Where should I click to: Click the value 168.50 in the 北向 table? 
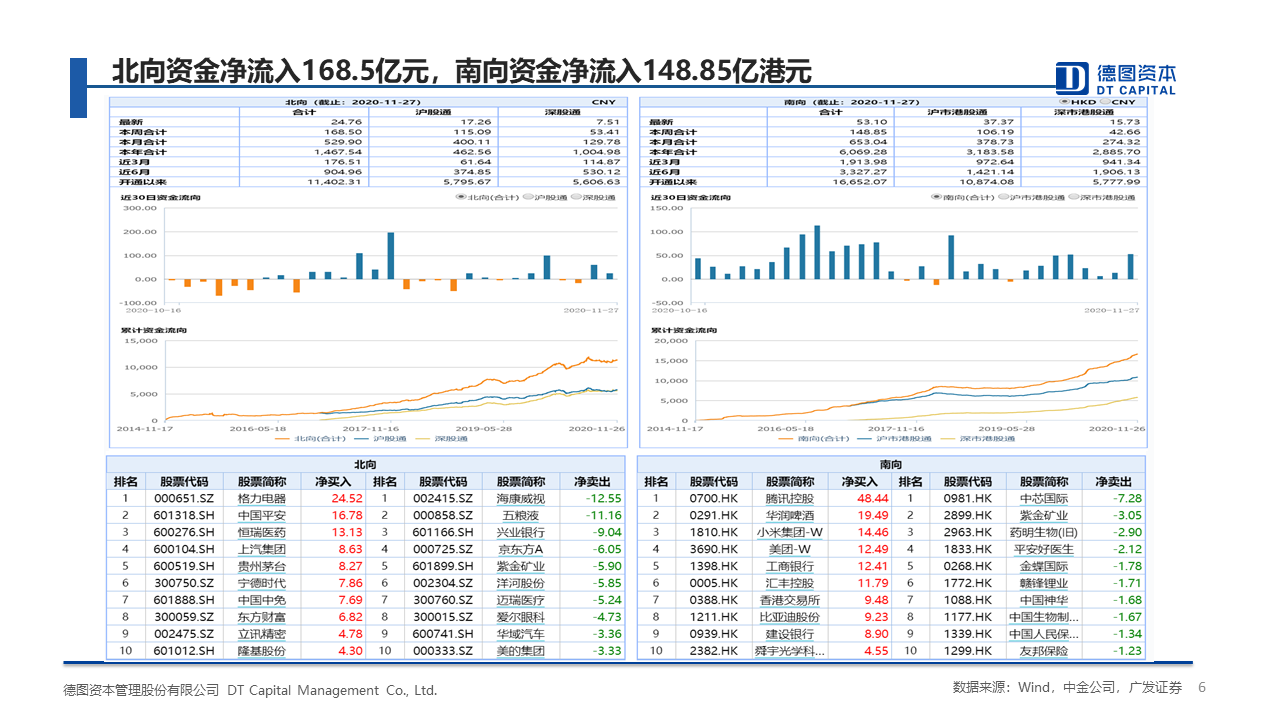tap(343, 132)
